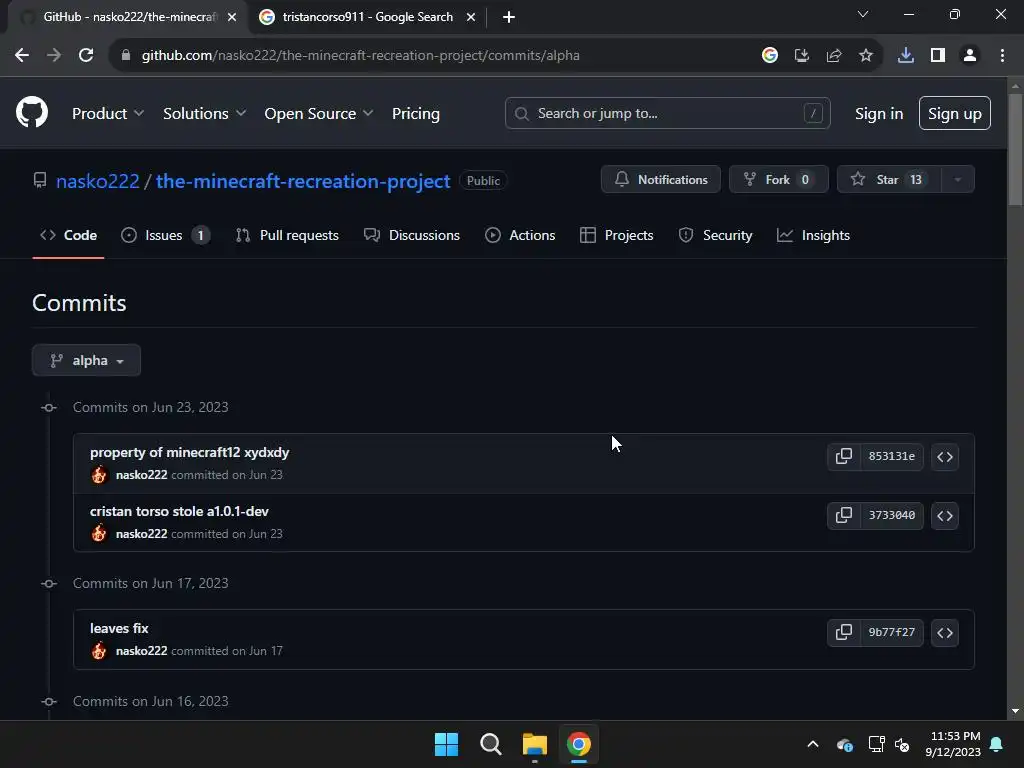Viewport: 1024px width, 768px height.
Task: Open the Star lists dropdown arrow
Action: point(957,180)
